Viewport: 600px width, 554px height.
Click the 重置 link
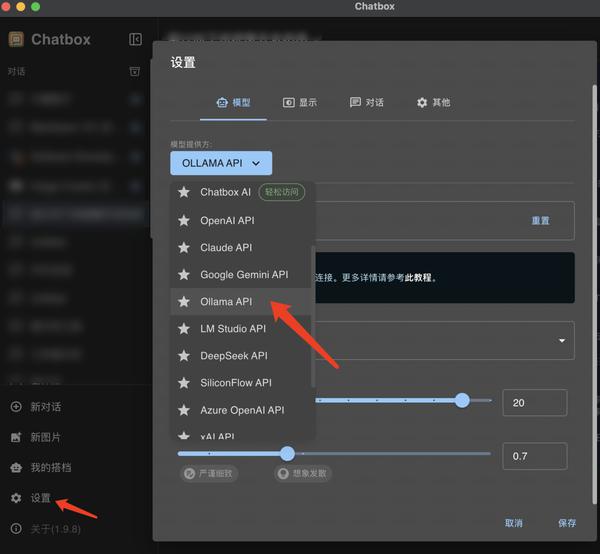coord(540,220)
